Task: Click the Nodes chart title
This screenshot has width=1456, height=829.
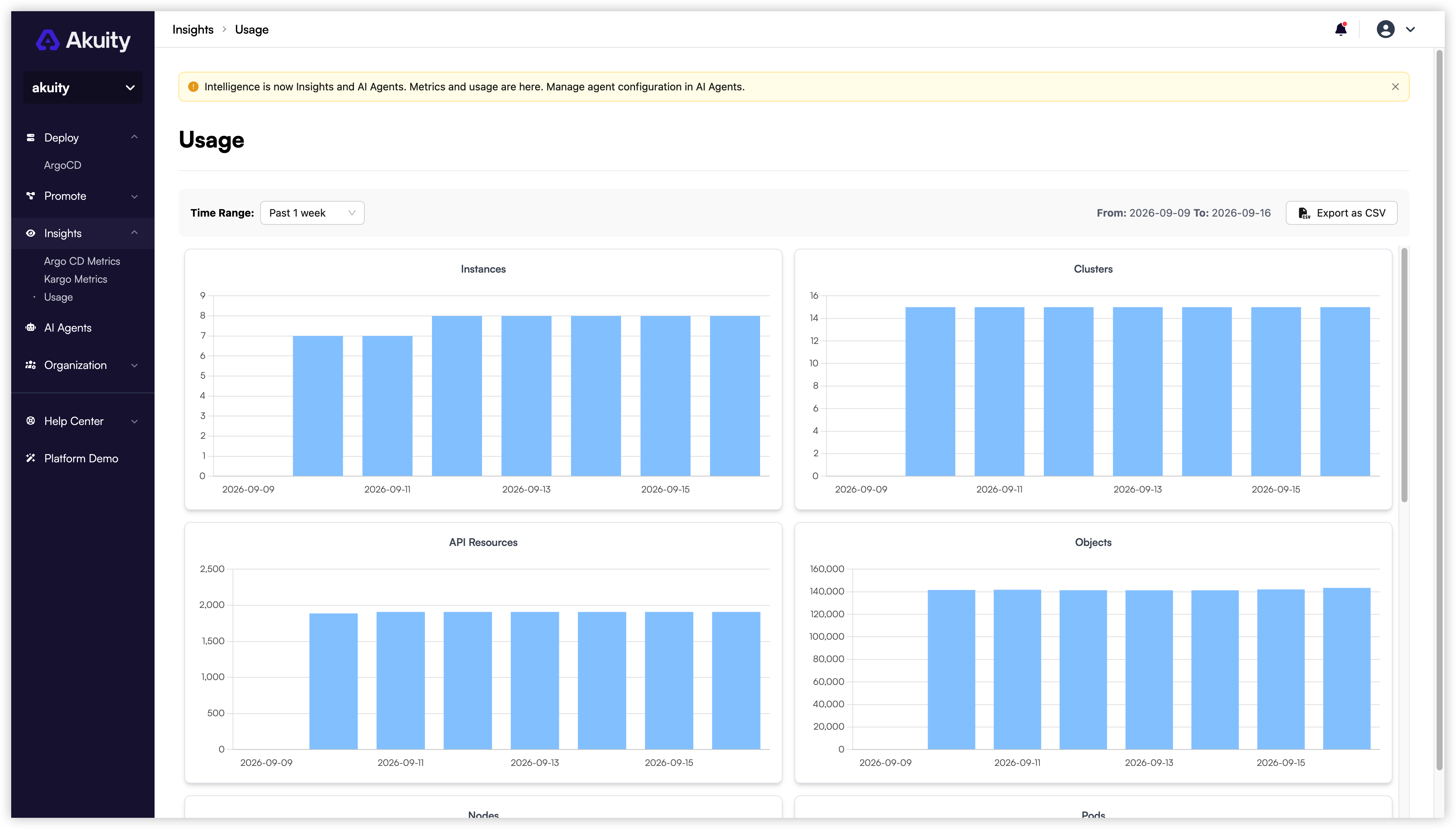Action: (483, 815)
